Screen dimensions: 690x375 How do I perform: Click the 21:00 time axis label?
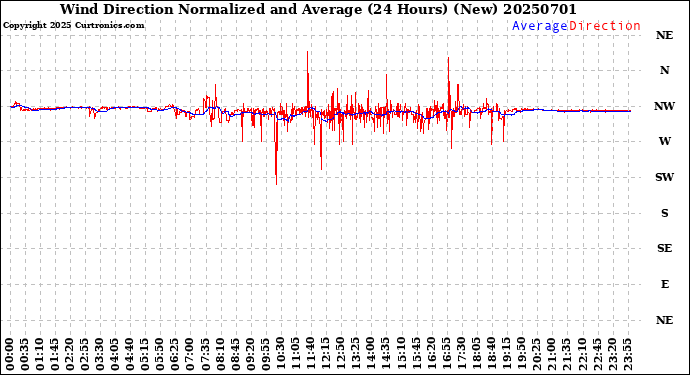pos(551,355)
